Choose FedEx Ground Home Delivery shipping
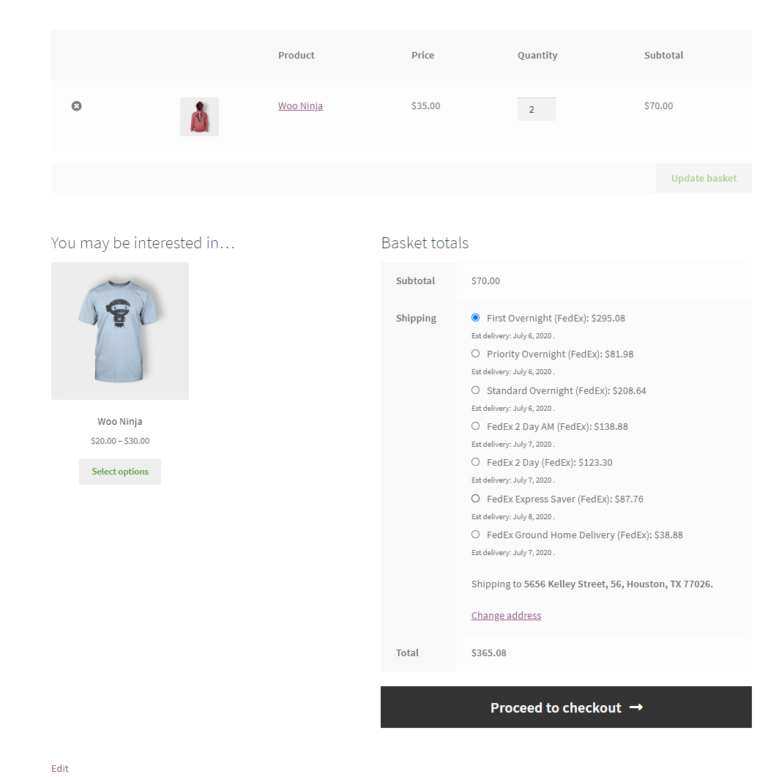 pyautogui.click(x=476, y=534)
